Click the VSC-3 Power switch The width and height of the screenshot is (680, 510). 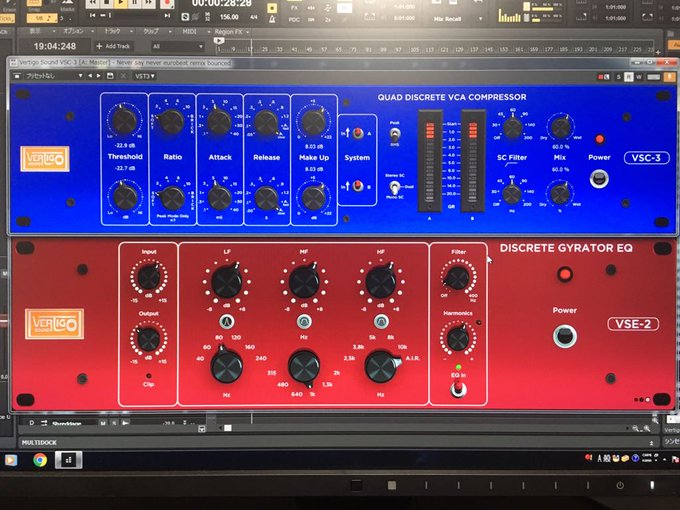tap(599, 178)
